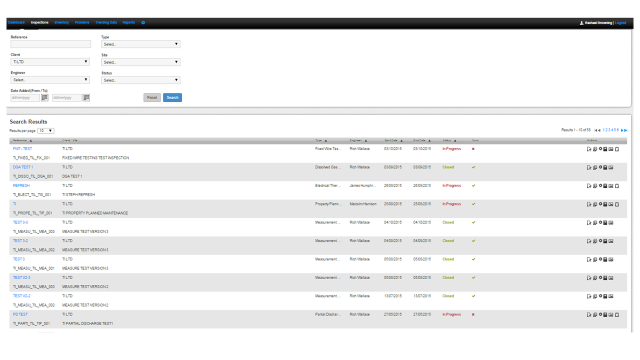Click the Date Added To input field

[x=67, y=98]
